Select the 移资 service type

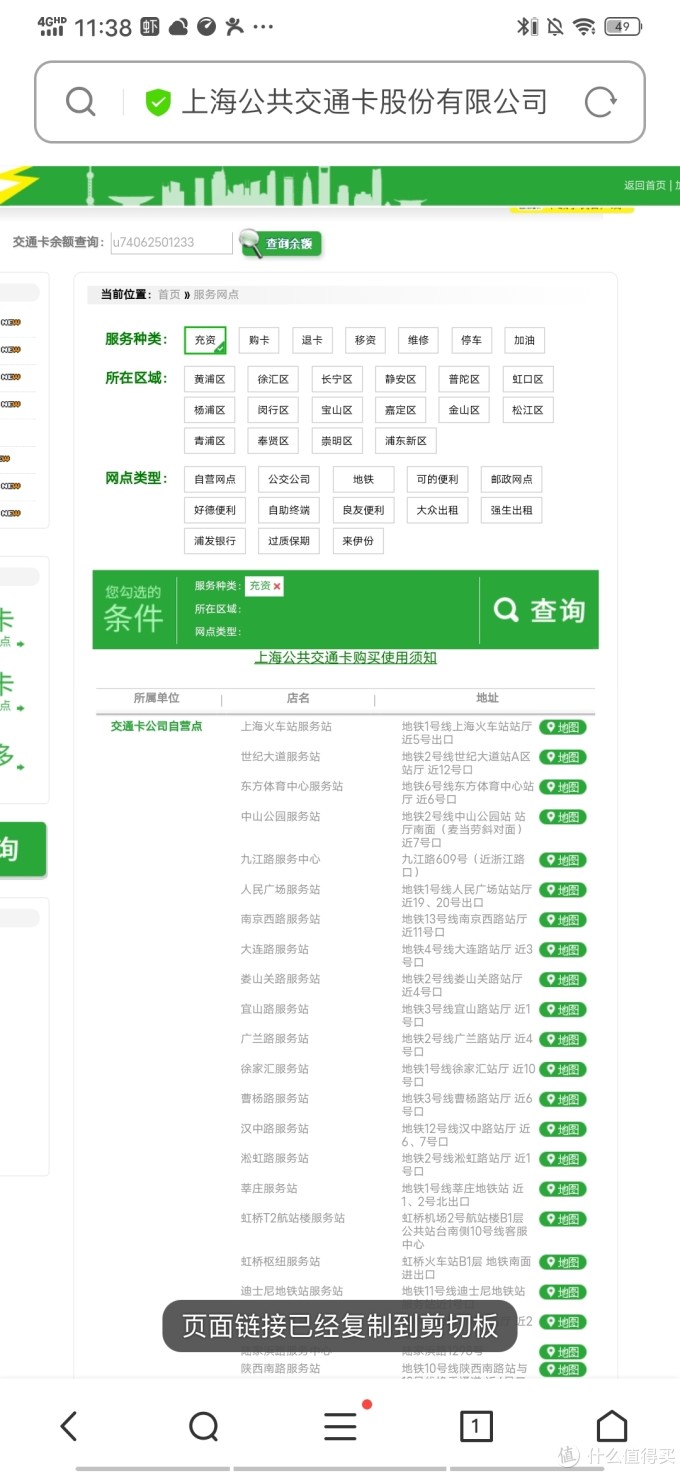(x=365, y=340)
